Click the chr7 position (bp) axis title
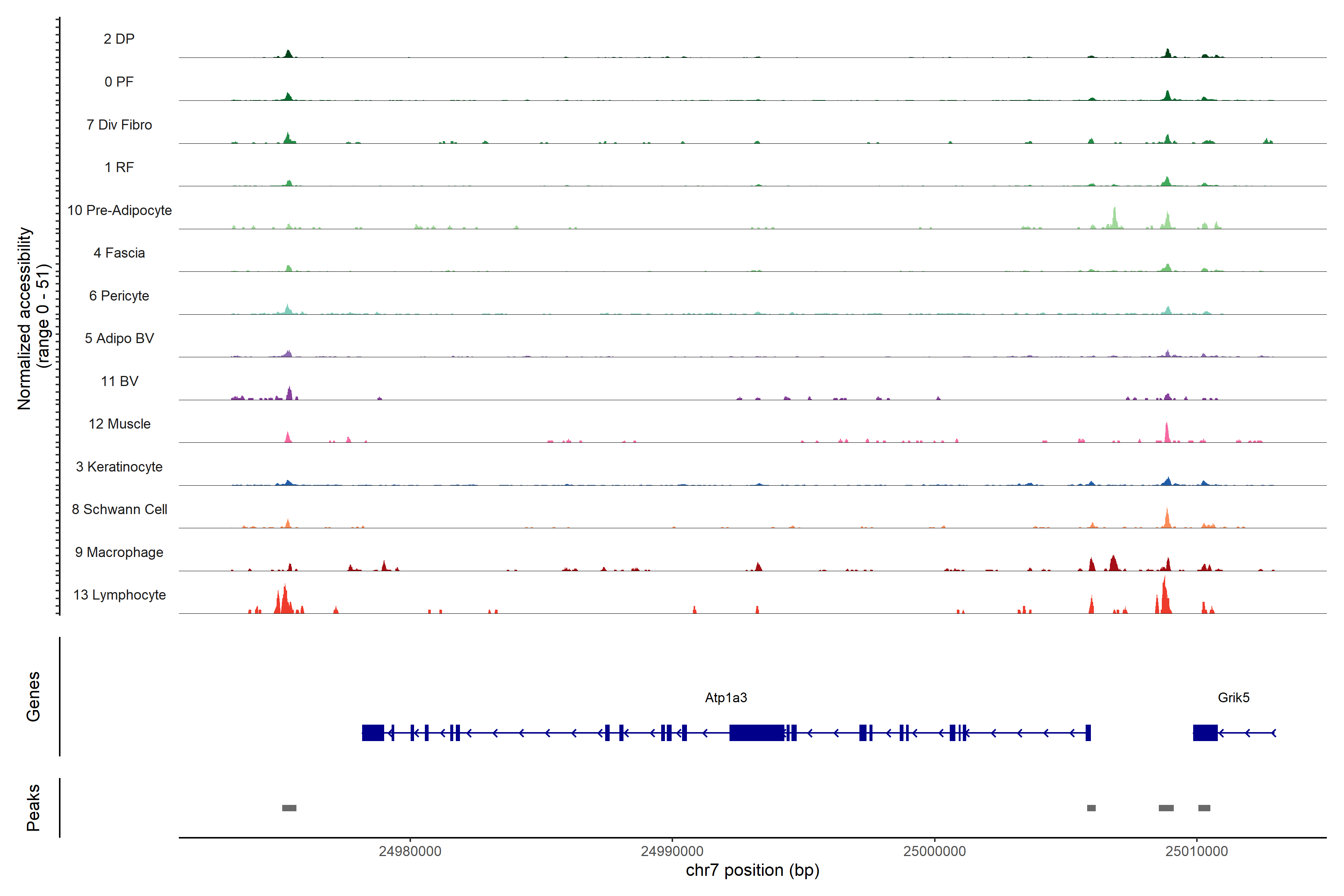The image size is (1344, 896). [x=752, y=870]
